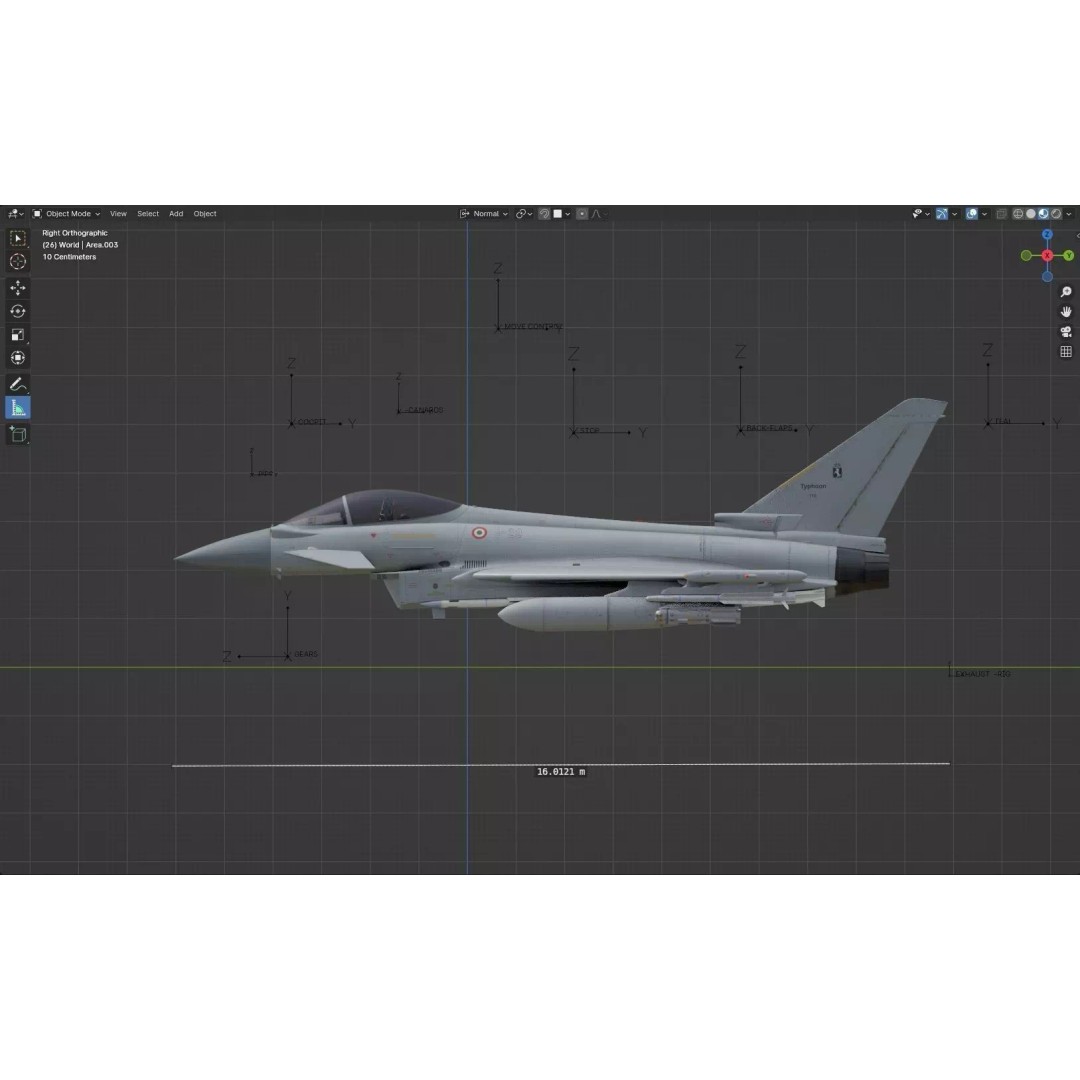This screenshot has width=1080, height=1080.
Task: Click the pan hand navigation icon
Action: [x=1066, y=312]
